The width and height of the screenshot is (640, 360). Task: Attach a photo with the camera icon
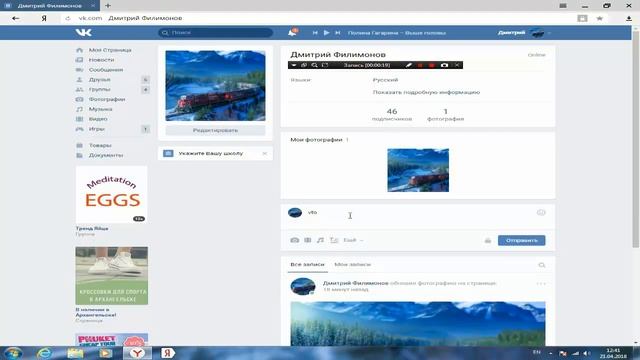tap(295, 240)
